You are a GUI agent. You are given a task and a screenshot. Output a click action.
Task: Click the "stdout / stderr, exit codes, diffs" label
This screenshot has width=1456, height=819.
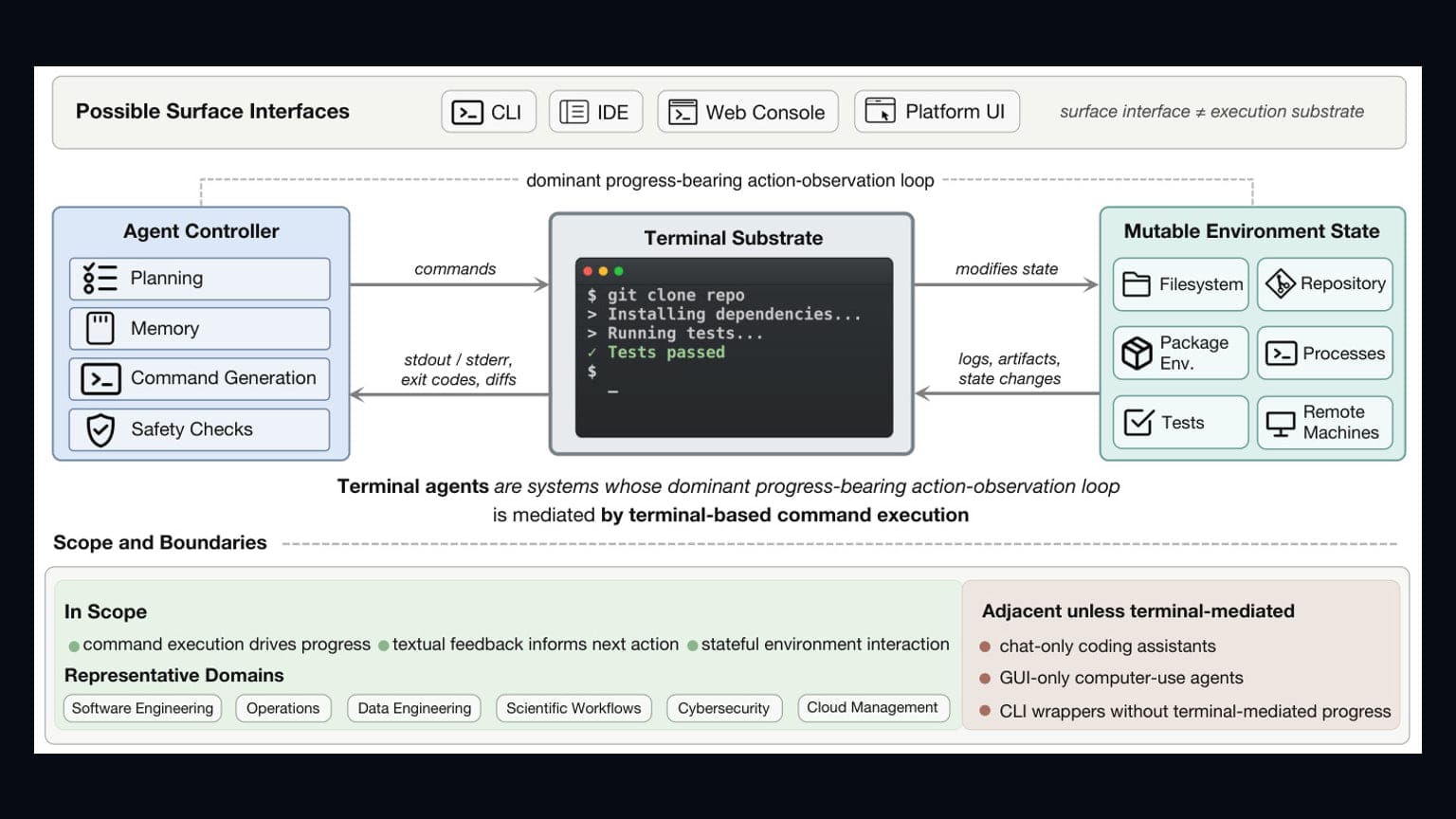[458, 370]
